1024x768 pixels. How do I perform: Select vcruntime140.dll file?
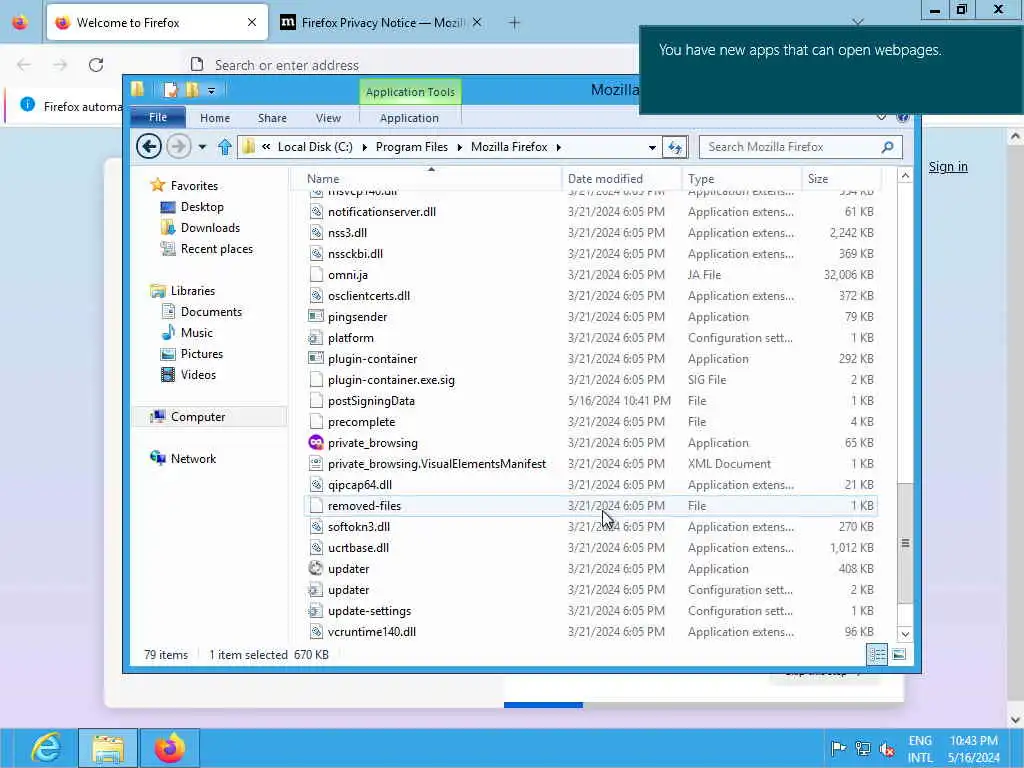pyautogui.click(x=372, y=632)
